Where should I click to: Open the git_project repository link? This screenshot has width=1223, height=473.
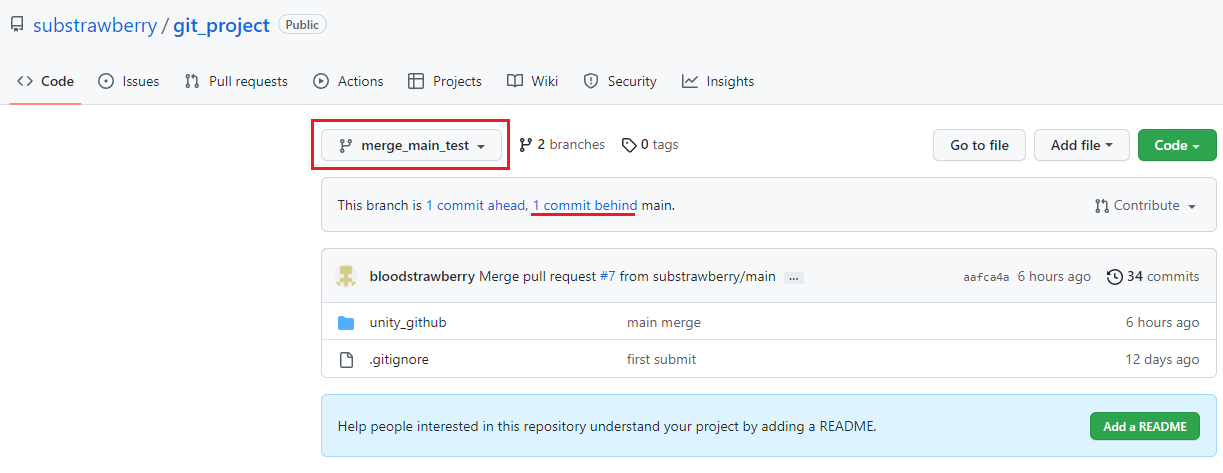point(221,25)
